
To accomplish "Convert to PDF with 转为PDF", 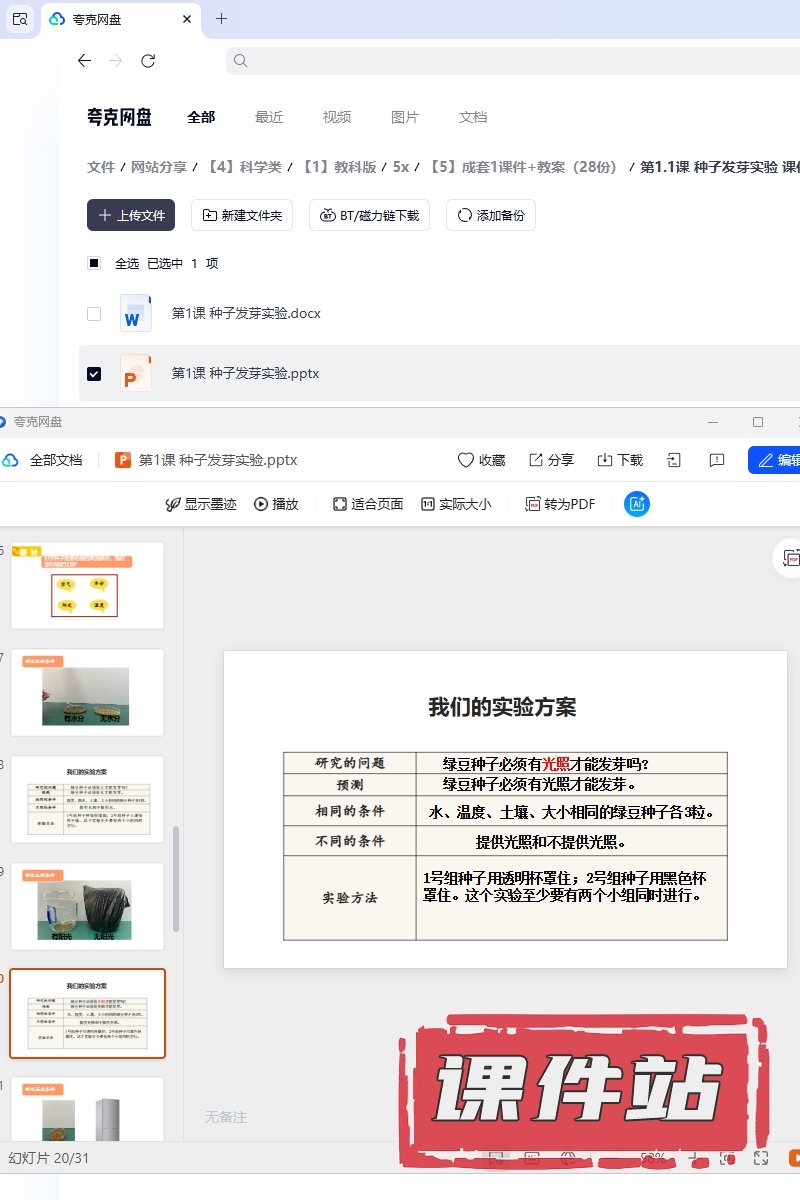I will pyautogui.click(x=560, y=504).
